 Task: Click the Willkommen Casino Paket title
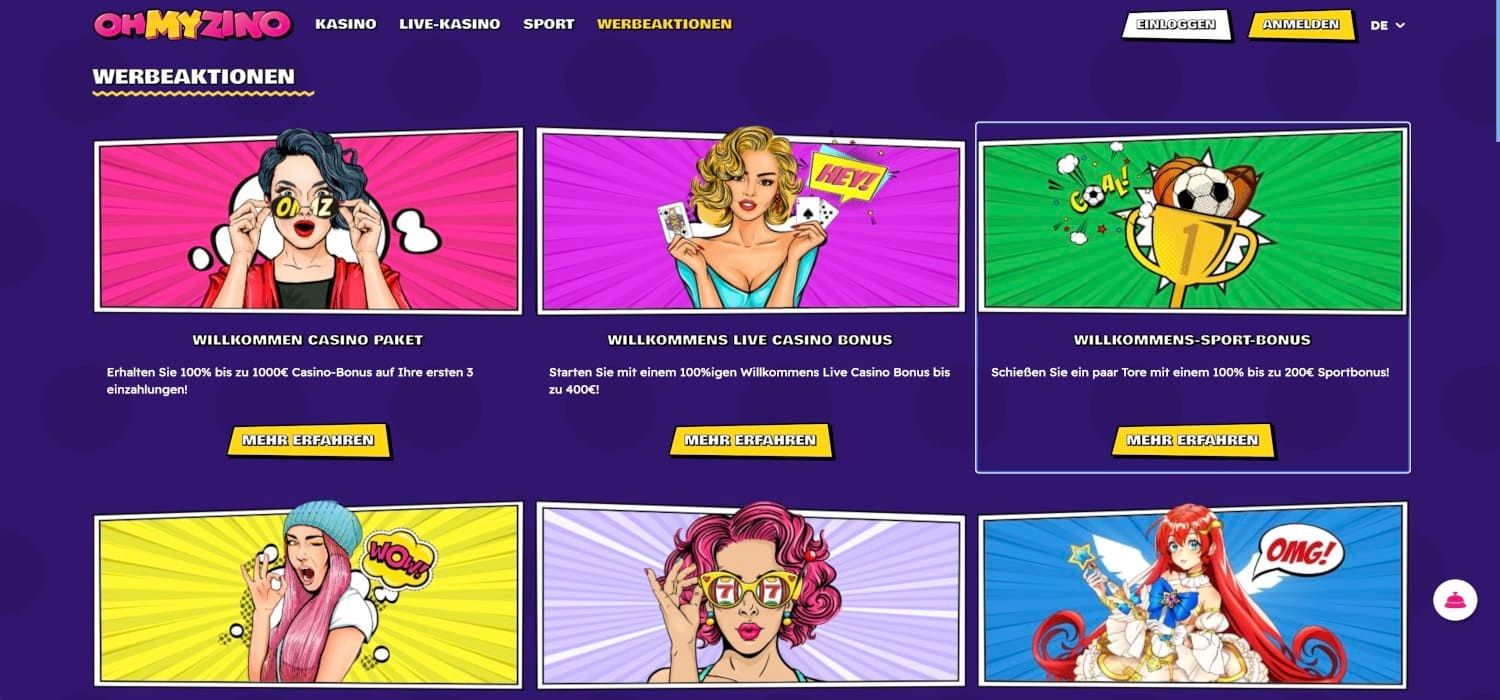coord(308,340)
